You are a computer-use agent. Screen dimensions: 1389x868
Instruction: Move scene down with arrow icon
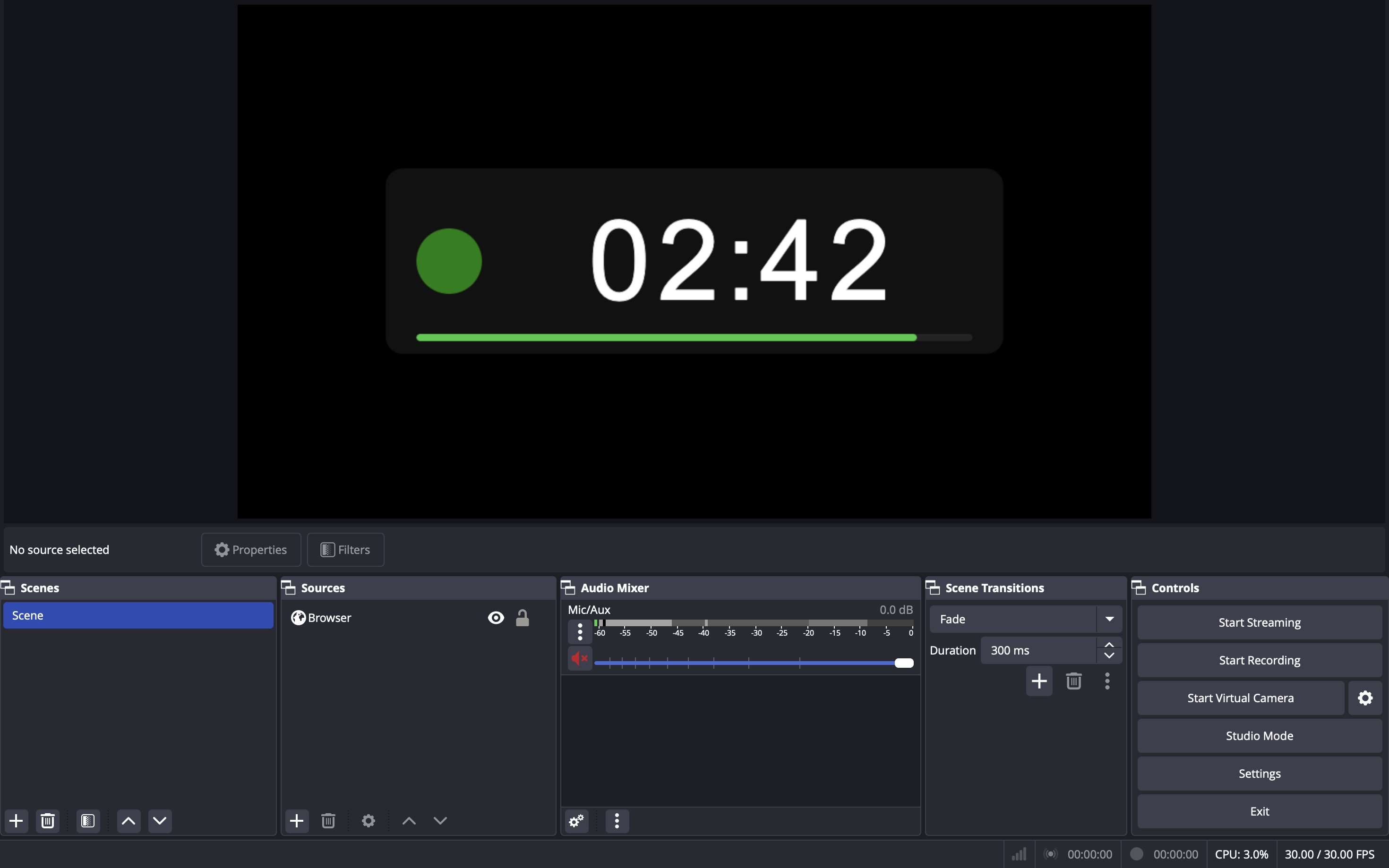click(x=160, y=820)
